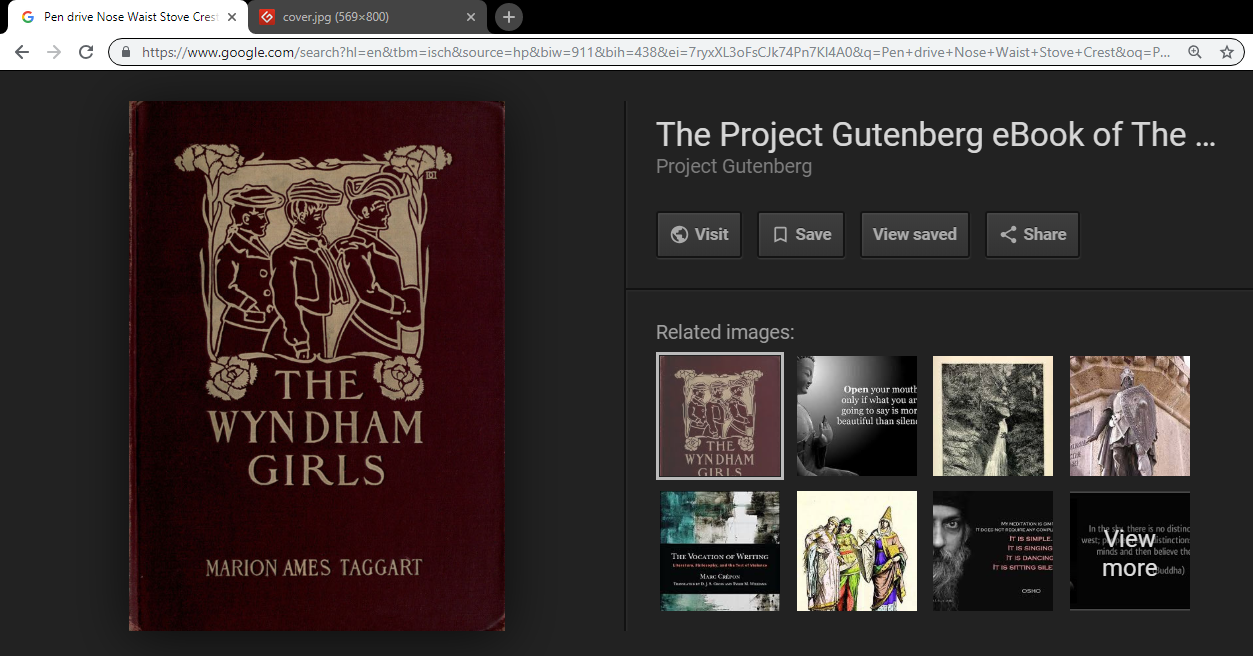Save this image to collections
The width and height of the screenshot is (1253, 656).
coord(801,234)
